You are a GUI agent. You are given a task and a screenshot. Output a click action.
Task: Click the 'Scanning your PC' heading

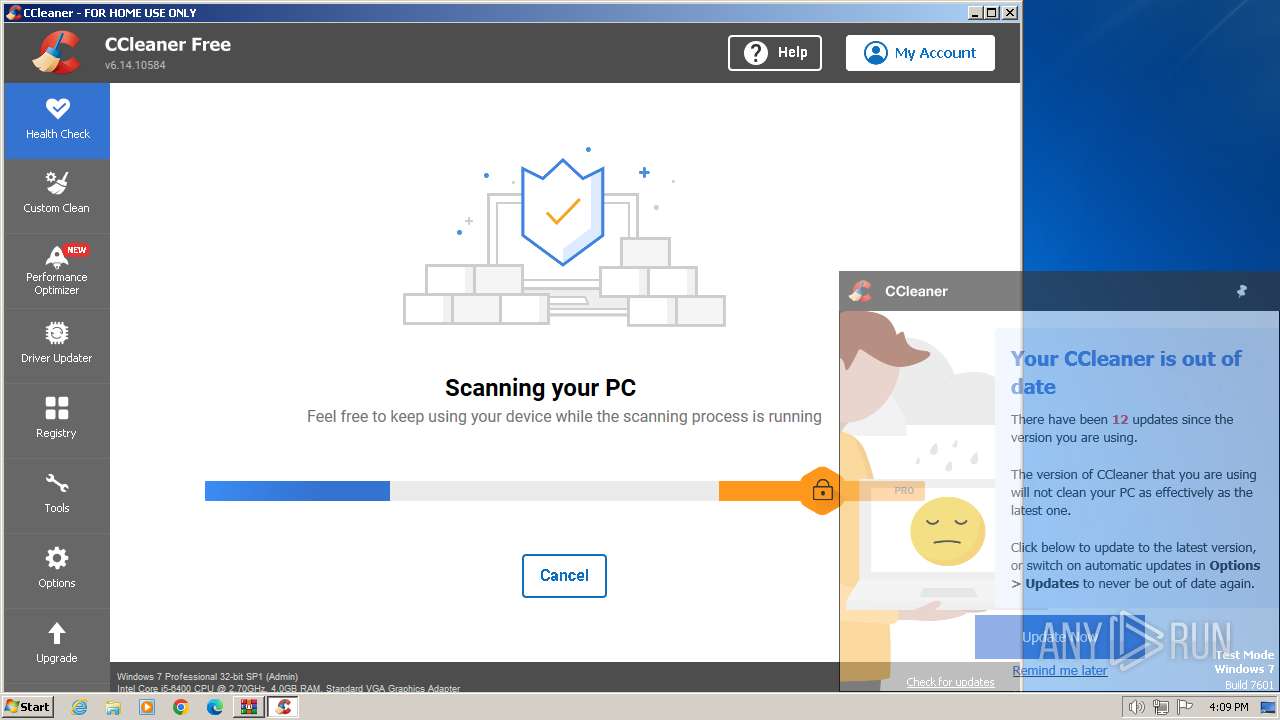click(x=540, y=388)
